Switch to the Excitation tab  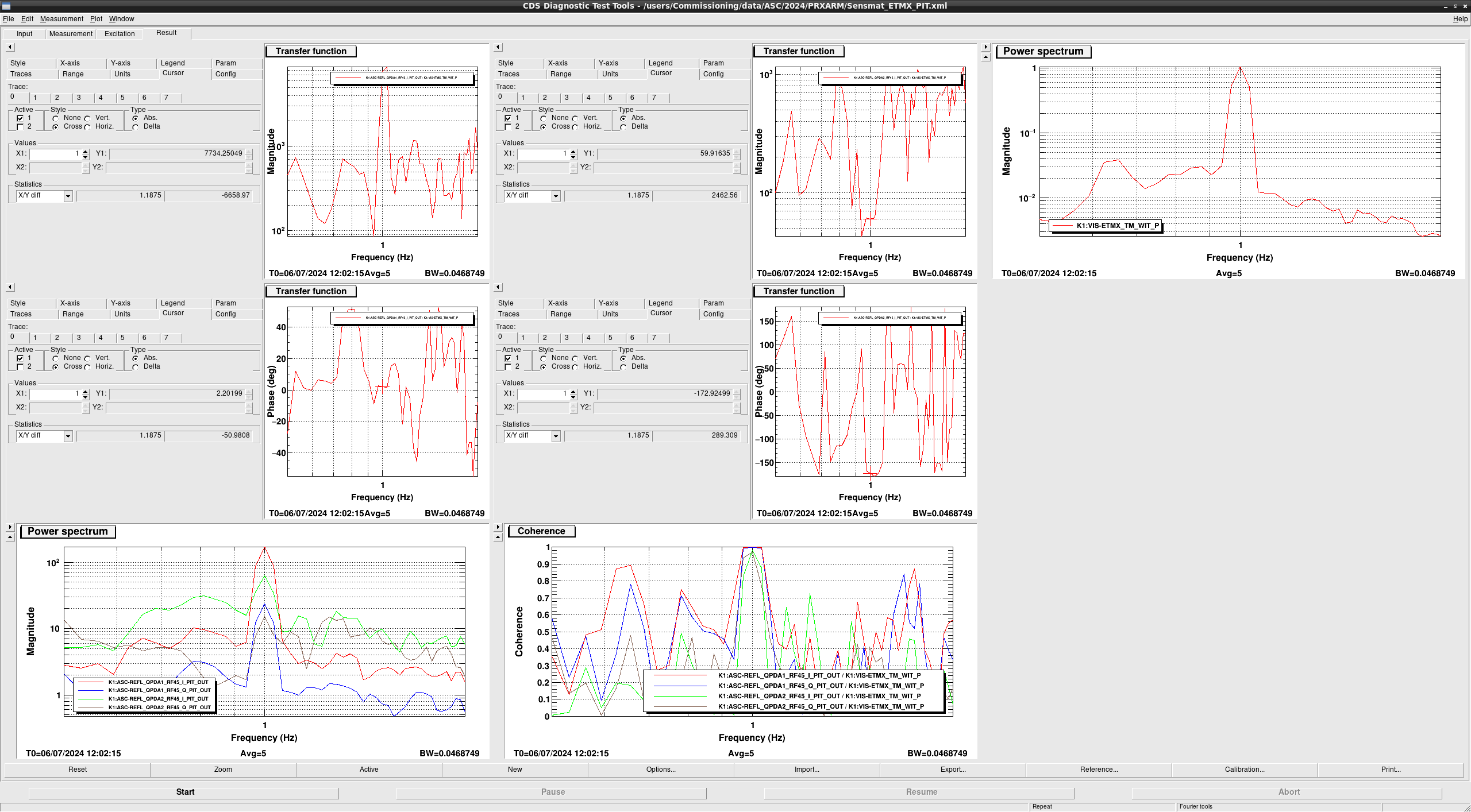(x=120, y=34)
